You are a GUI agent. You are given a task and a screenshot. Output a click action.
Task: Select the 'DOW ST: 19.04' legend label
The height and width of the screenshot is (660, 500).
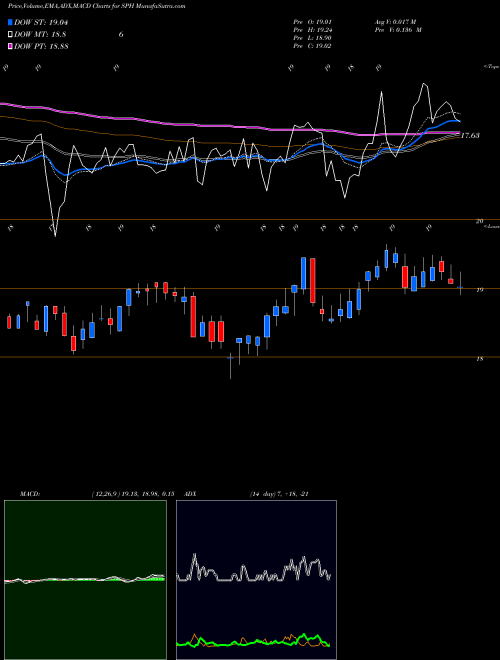41,22
